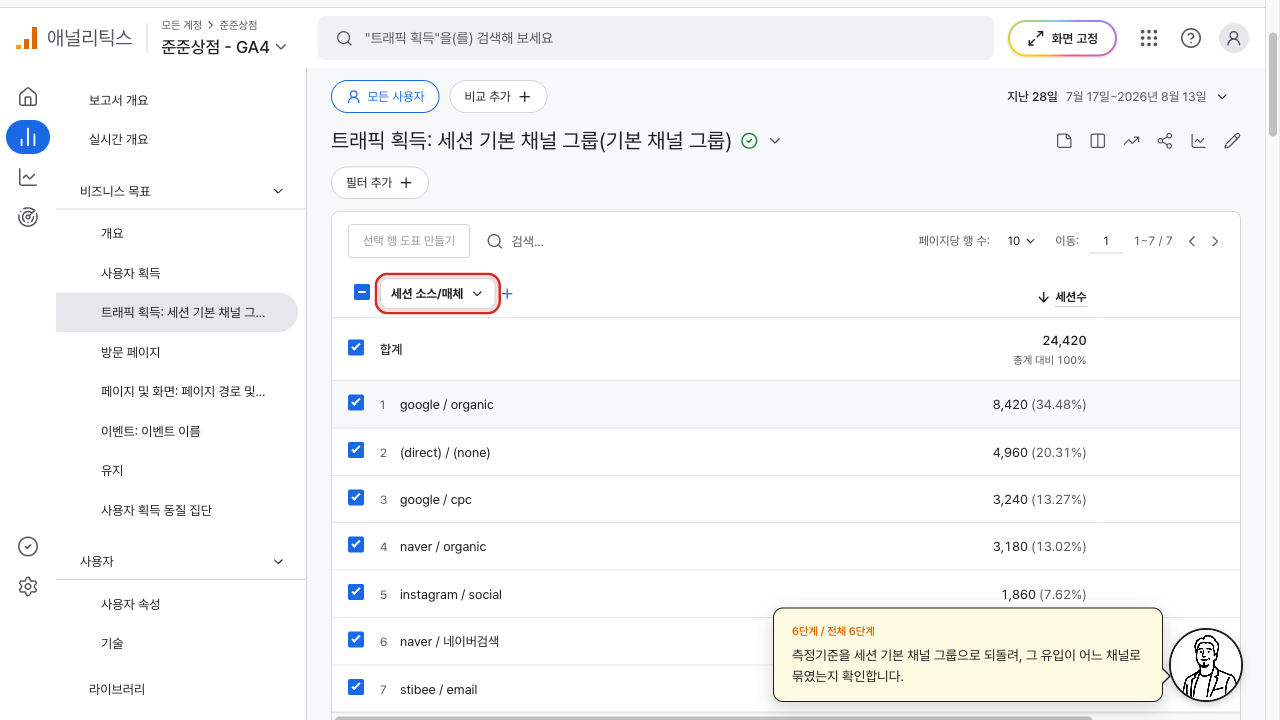Open the Advertising target rail icon
Screen dimensions: 1280x720
click(28, 217)
